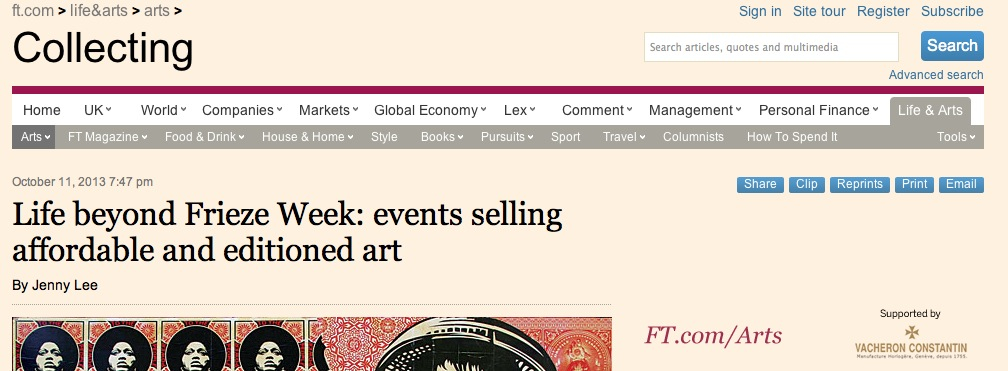Select the Life & Arts tab
The height and width of the screenshot is (371, 1008).
[930, 111]
